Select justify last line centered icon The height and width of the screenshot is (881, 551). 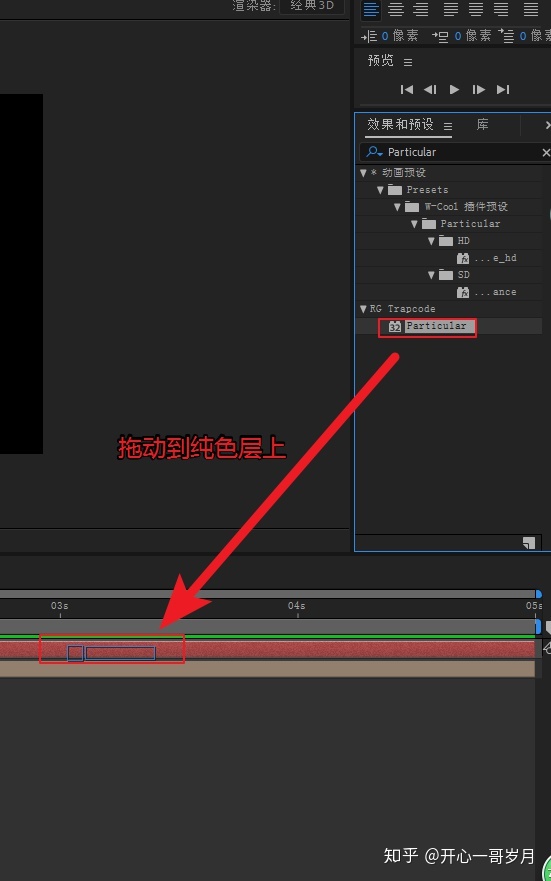click(x=476, y=10)
